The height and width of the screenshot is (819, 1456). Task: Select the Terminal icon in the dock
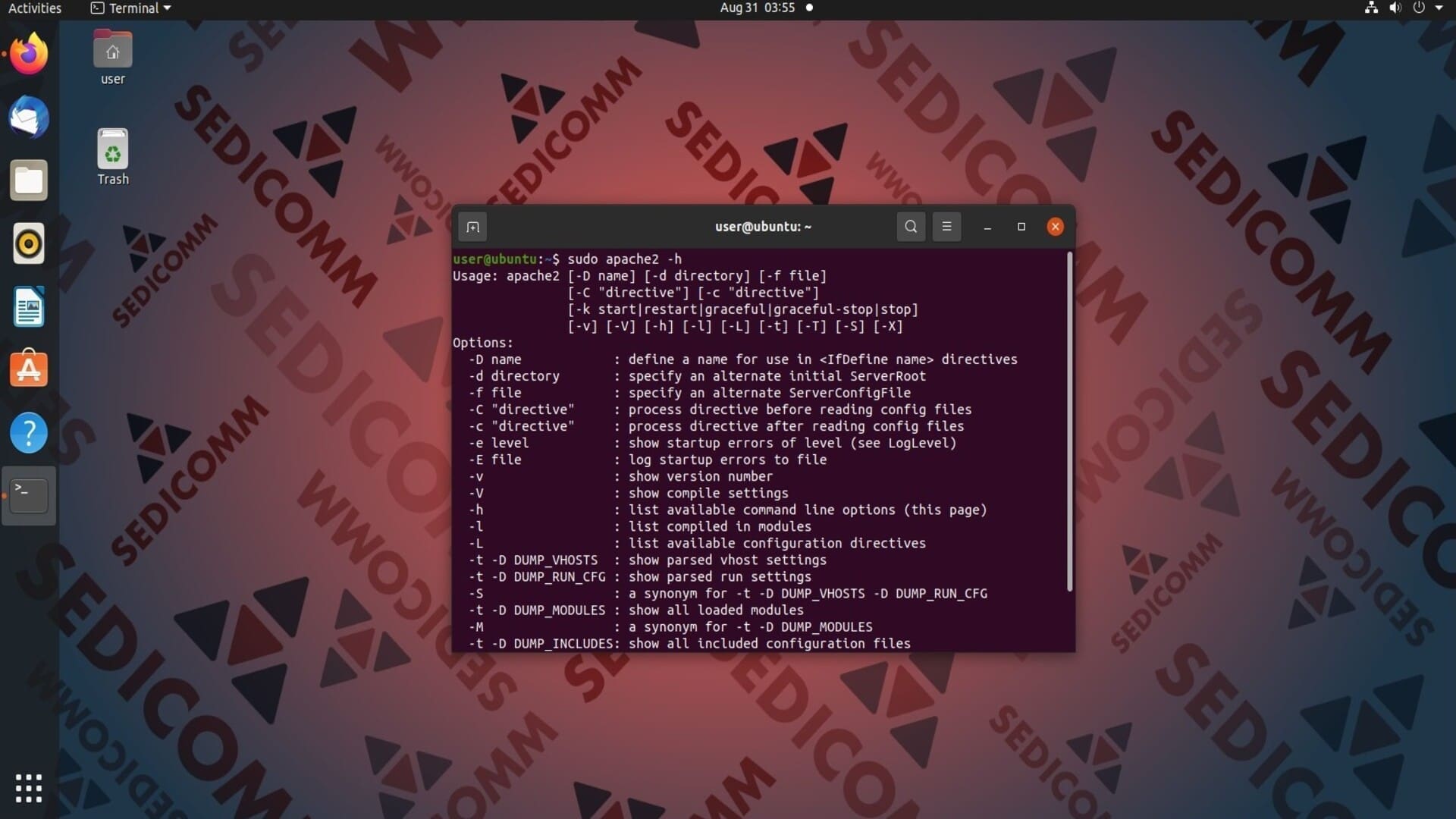(x=29, y=496)
